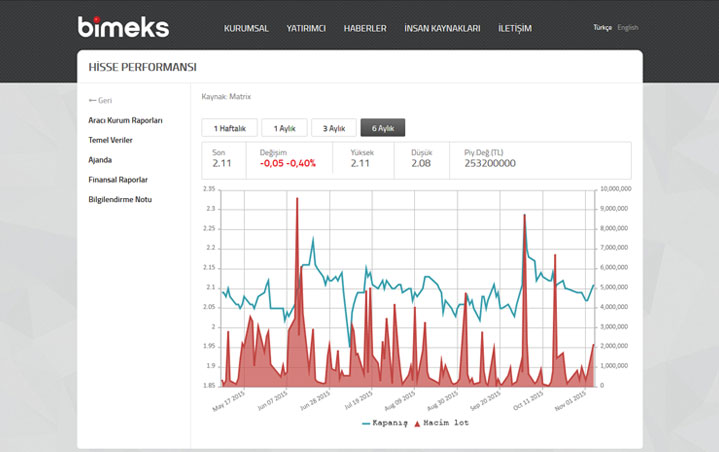Open the Ajanda page
The height and width of the screenshot is (452, 719).
click(x=100, y=160)
